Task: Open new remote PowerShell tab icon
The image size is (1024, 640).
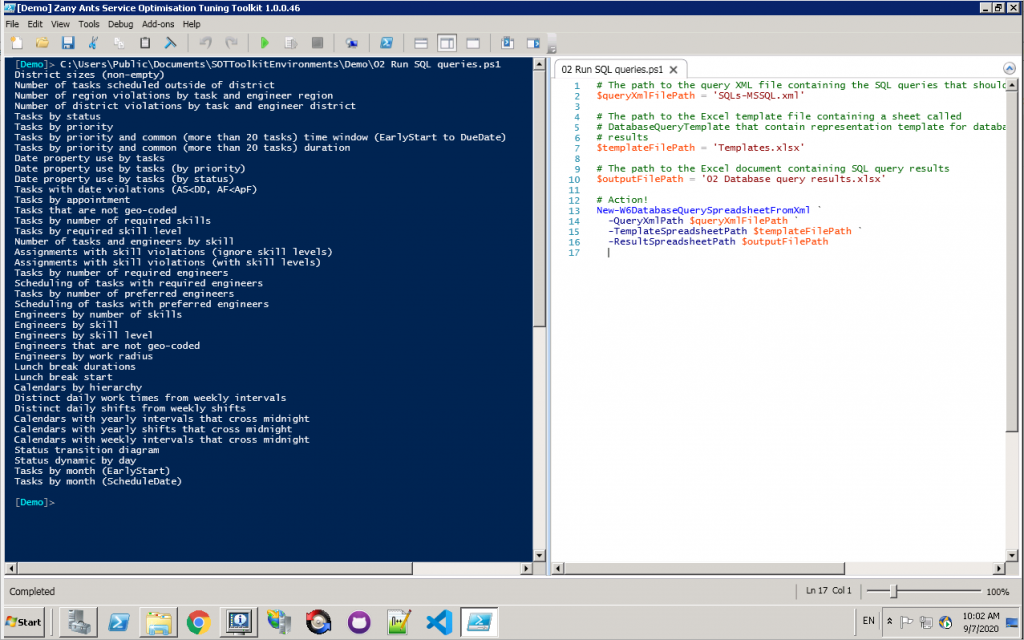Action: 352,43
